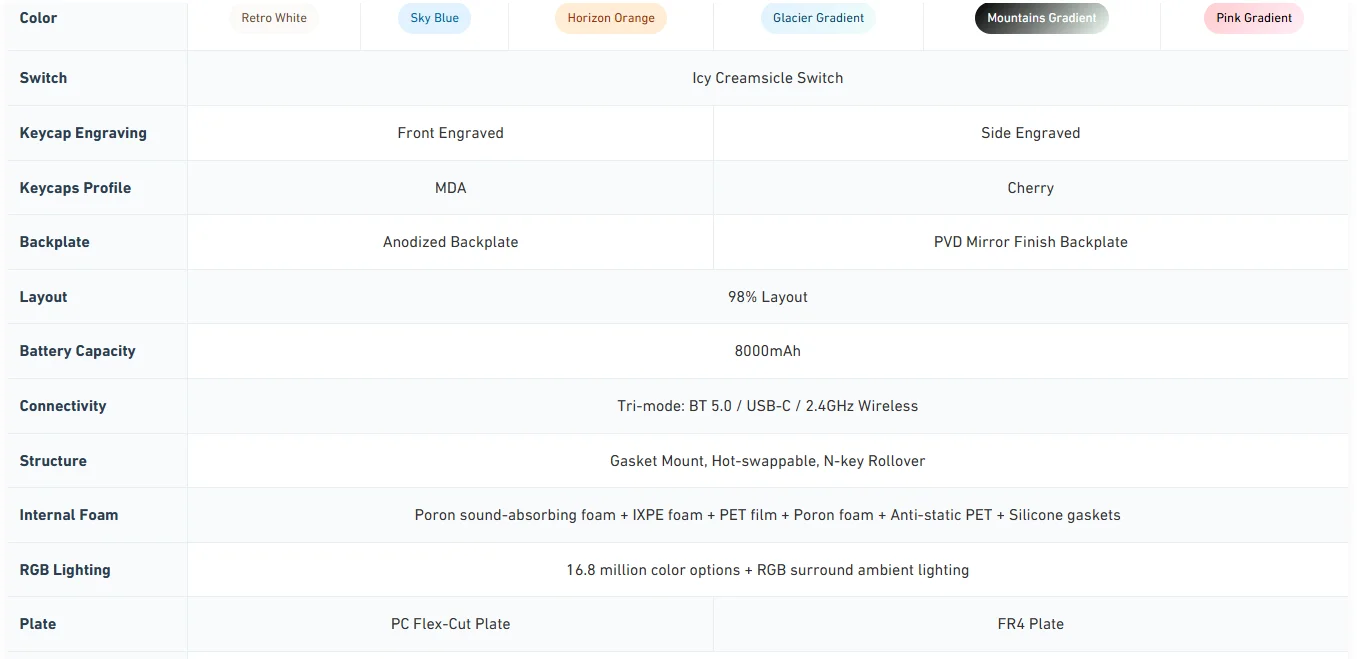Viewport: 1357px width, 659px height.
Task: Choose the Mountains Gradient color option
Action: [1041, 18]
